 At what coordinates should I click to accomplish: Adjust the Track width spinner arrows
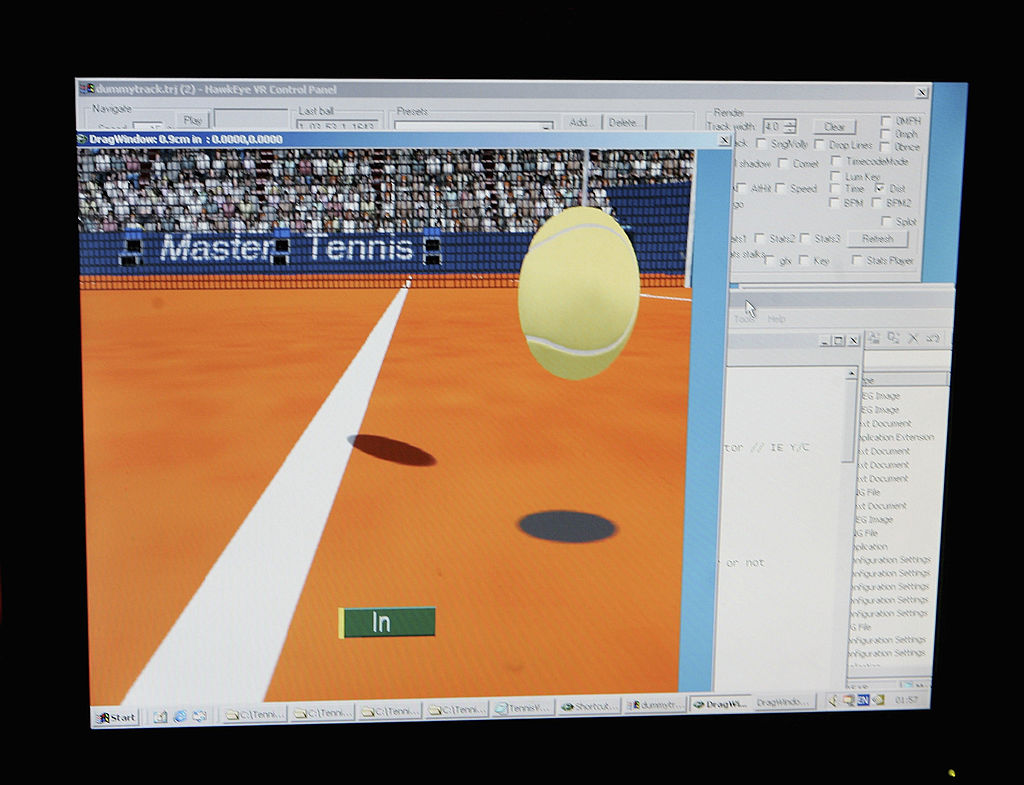tap(791, 127)
